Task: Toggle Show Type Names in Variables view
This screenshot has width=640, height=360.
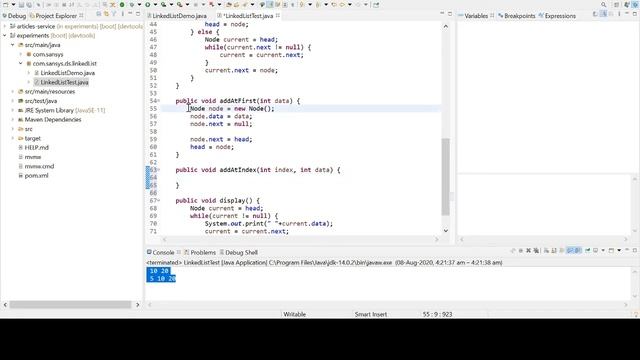Action: tap(595, 14)
